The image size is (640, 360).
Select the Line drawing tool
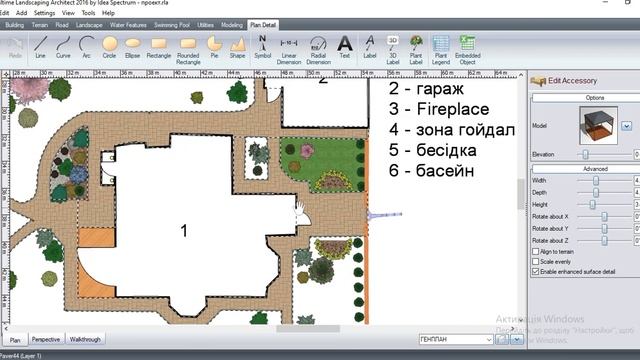coord(40,47)
